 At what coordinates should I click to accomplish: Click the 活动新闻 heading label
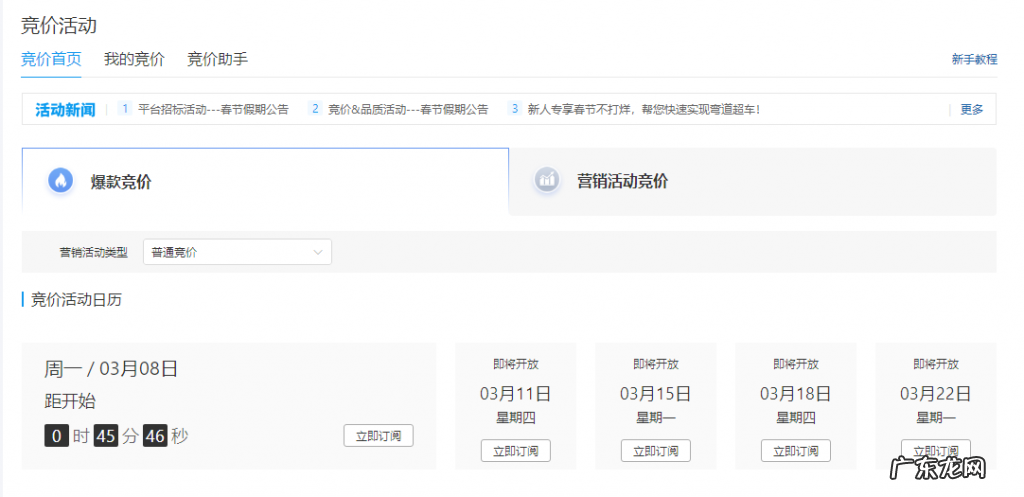(65, 110)
